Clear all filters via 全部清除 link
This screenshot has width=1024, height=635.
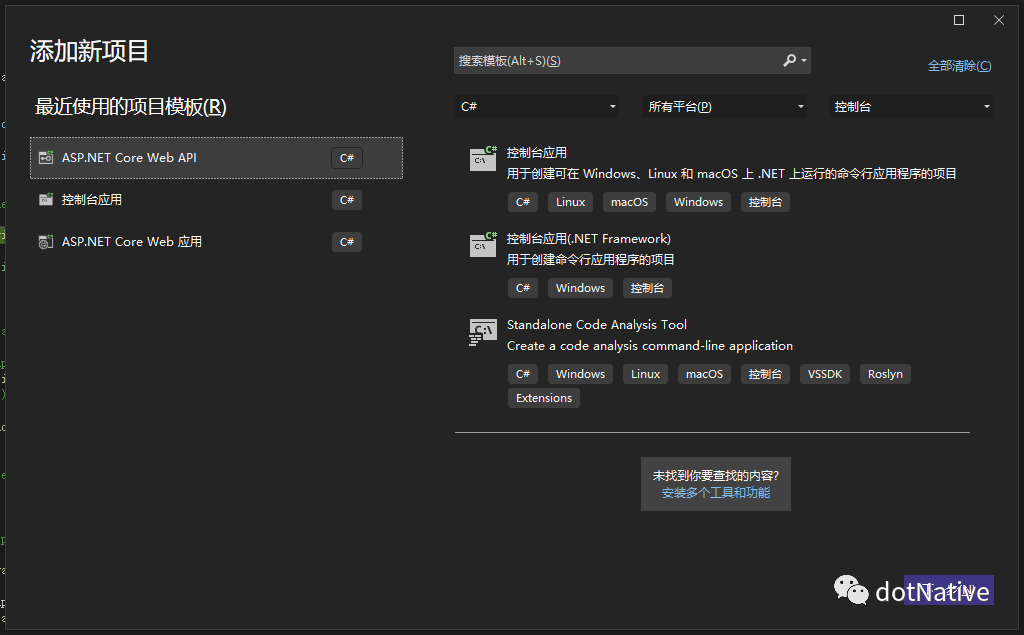click(959, 65)
